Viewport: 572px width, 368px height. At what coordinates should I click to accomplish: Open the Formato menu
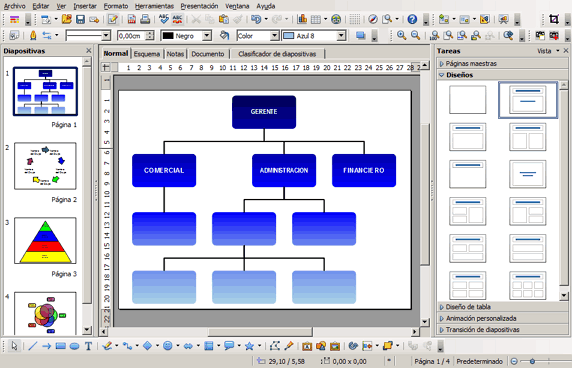tap(116, 6)
